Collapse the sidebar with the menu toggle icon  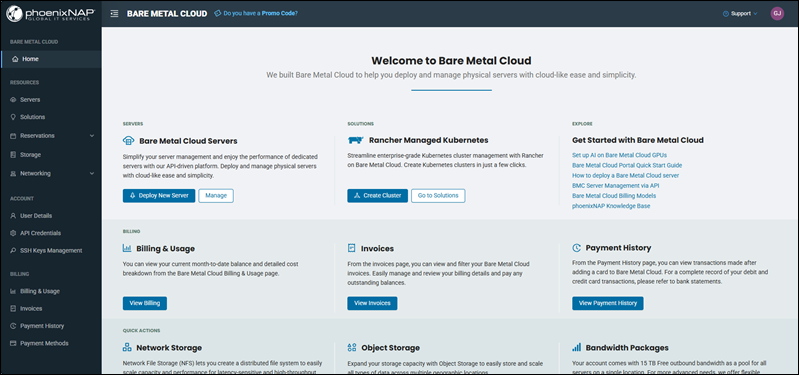(114, 14)
